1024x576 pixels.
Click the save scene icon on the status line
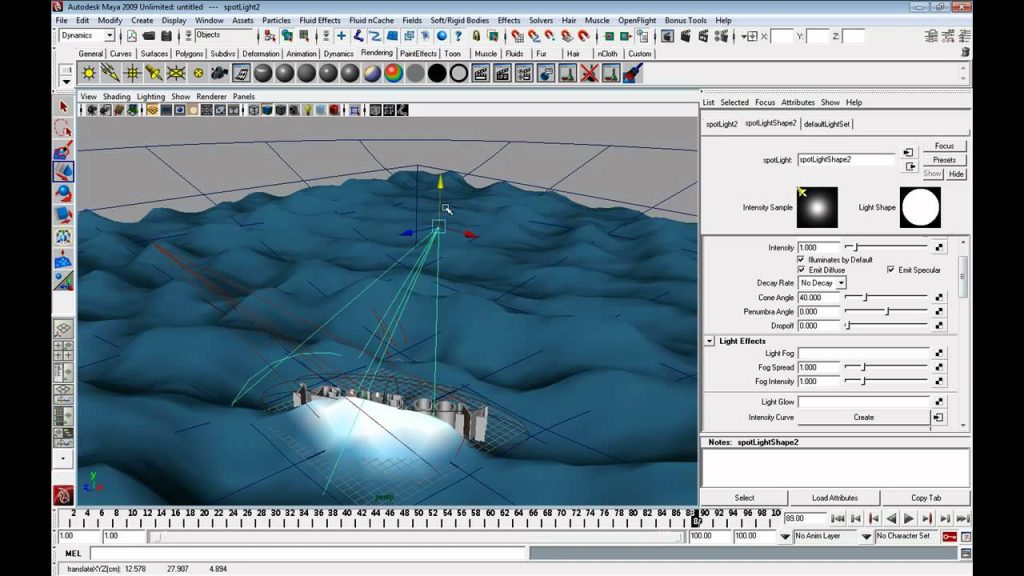[x=167, y=36]
